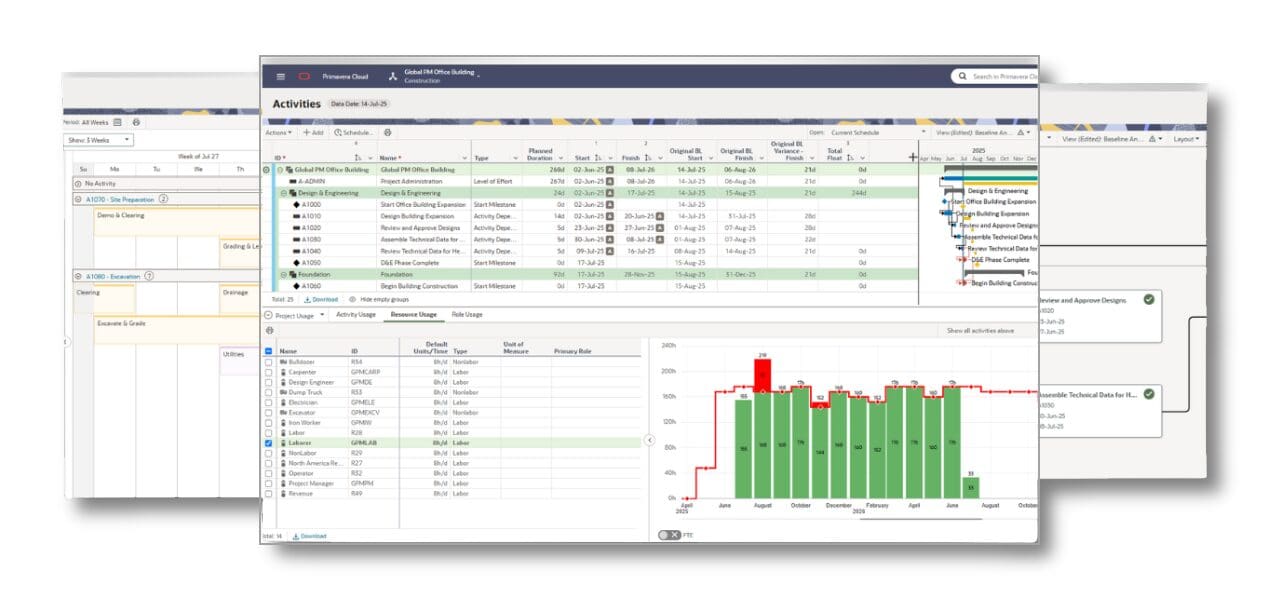Click the Search in Primavera Cloud field

tap(1000, 76)
